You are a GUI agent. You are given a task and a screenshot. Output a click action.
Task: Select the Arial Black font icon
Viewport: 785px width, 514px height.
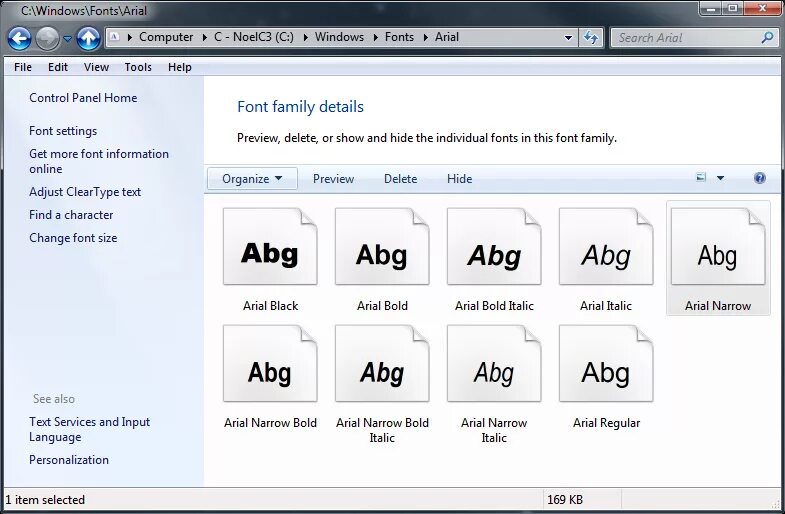(270, 246)
